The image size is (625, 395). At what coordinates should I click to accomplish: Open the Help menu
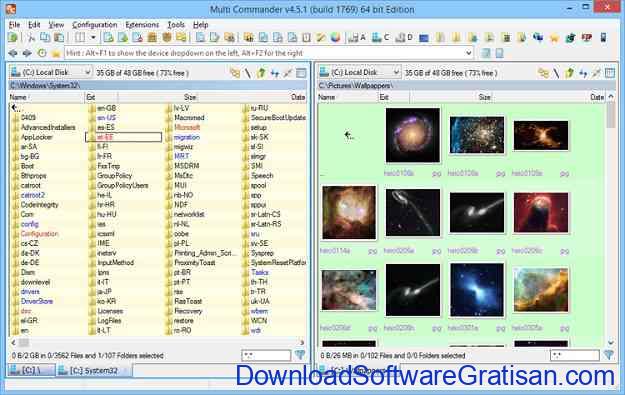pyautogui.click(x=200, y=25)
